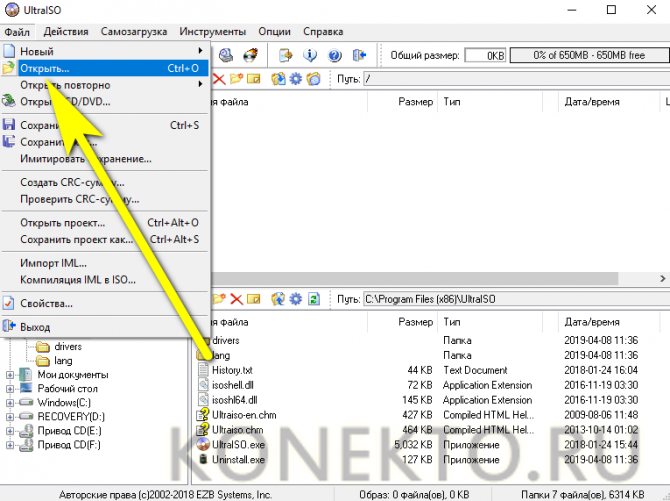Click gear settings icon in image toolbar
Screen dimensions: 670x501
(x=296, y=79)
